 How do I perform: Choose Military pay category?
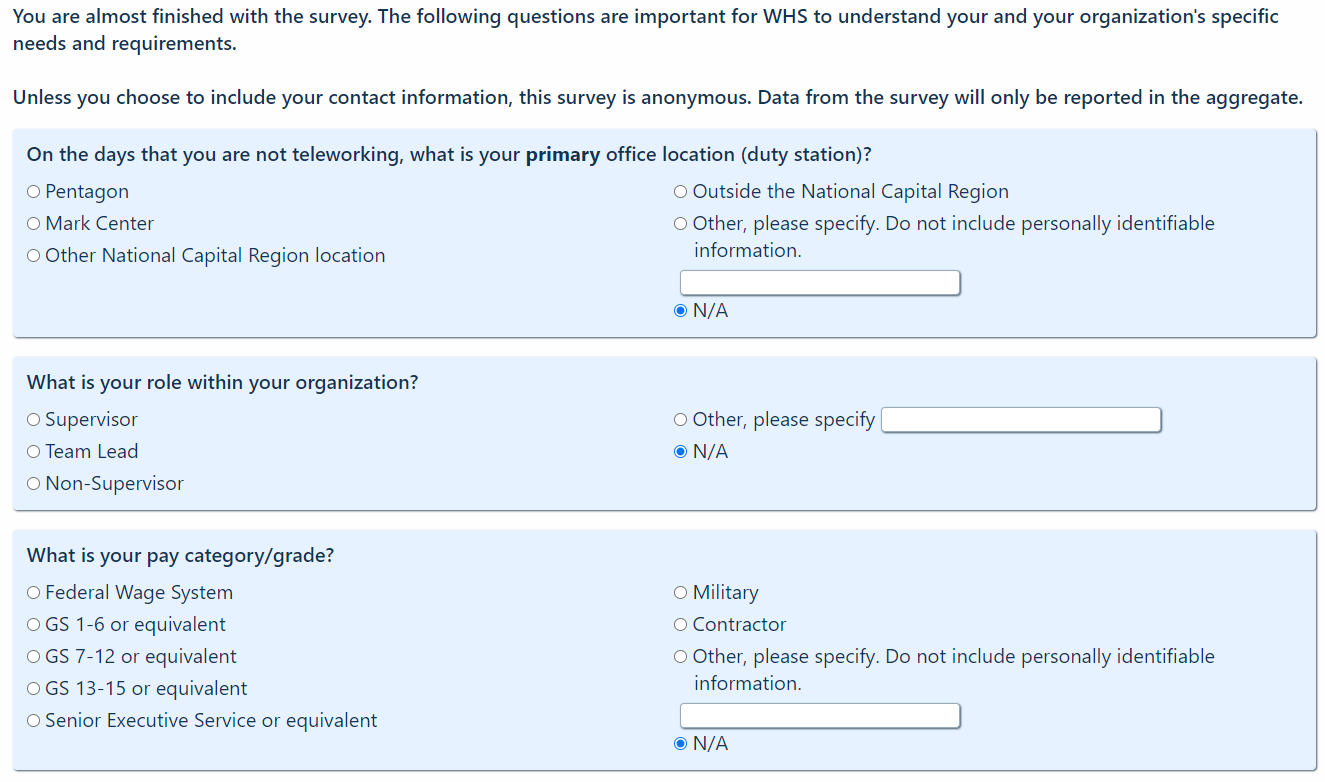681,593
